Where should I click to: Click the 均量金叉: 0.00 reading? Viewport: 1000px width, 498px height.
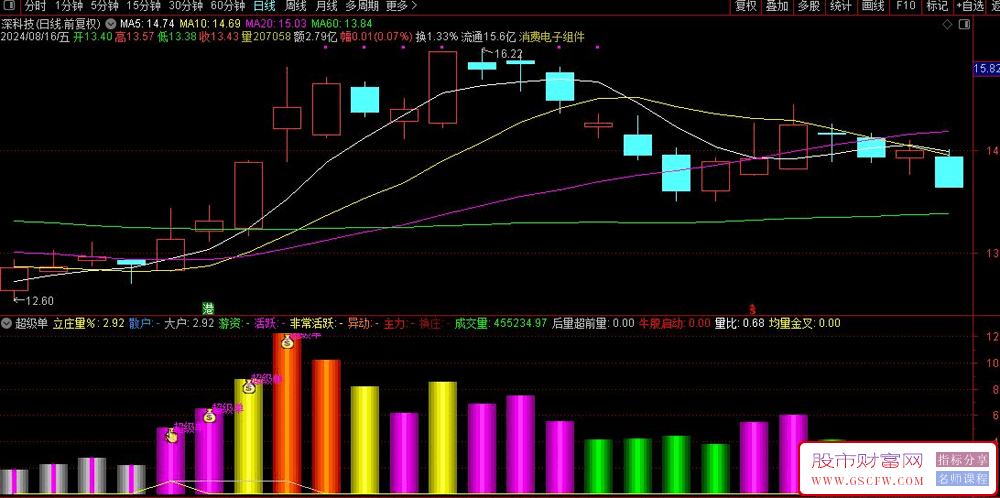(805, 323)
